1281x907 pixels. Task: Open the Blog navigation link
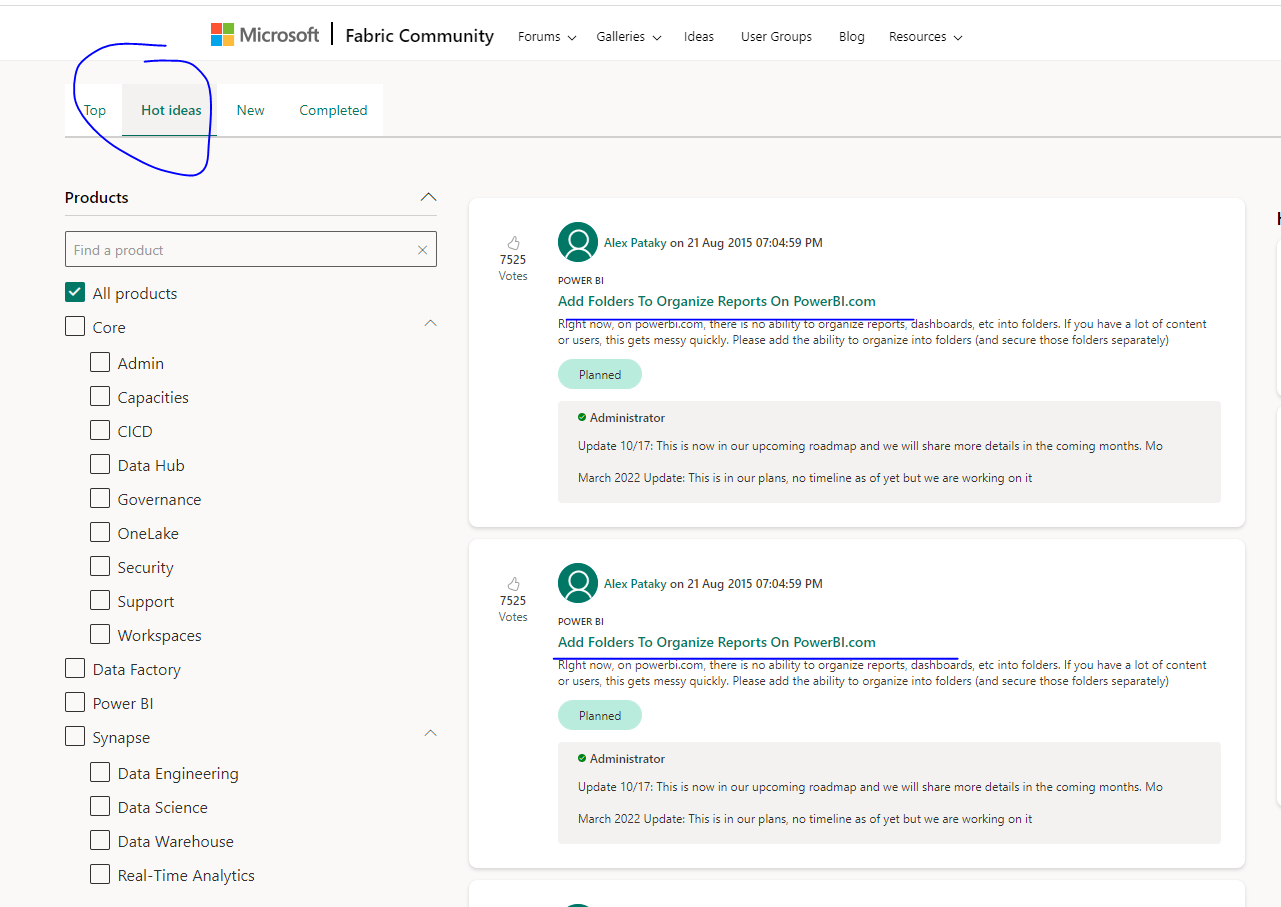click(x=852, y=37)
